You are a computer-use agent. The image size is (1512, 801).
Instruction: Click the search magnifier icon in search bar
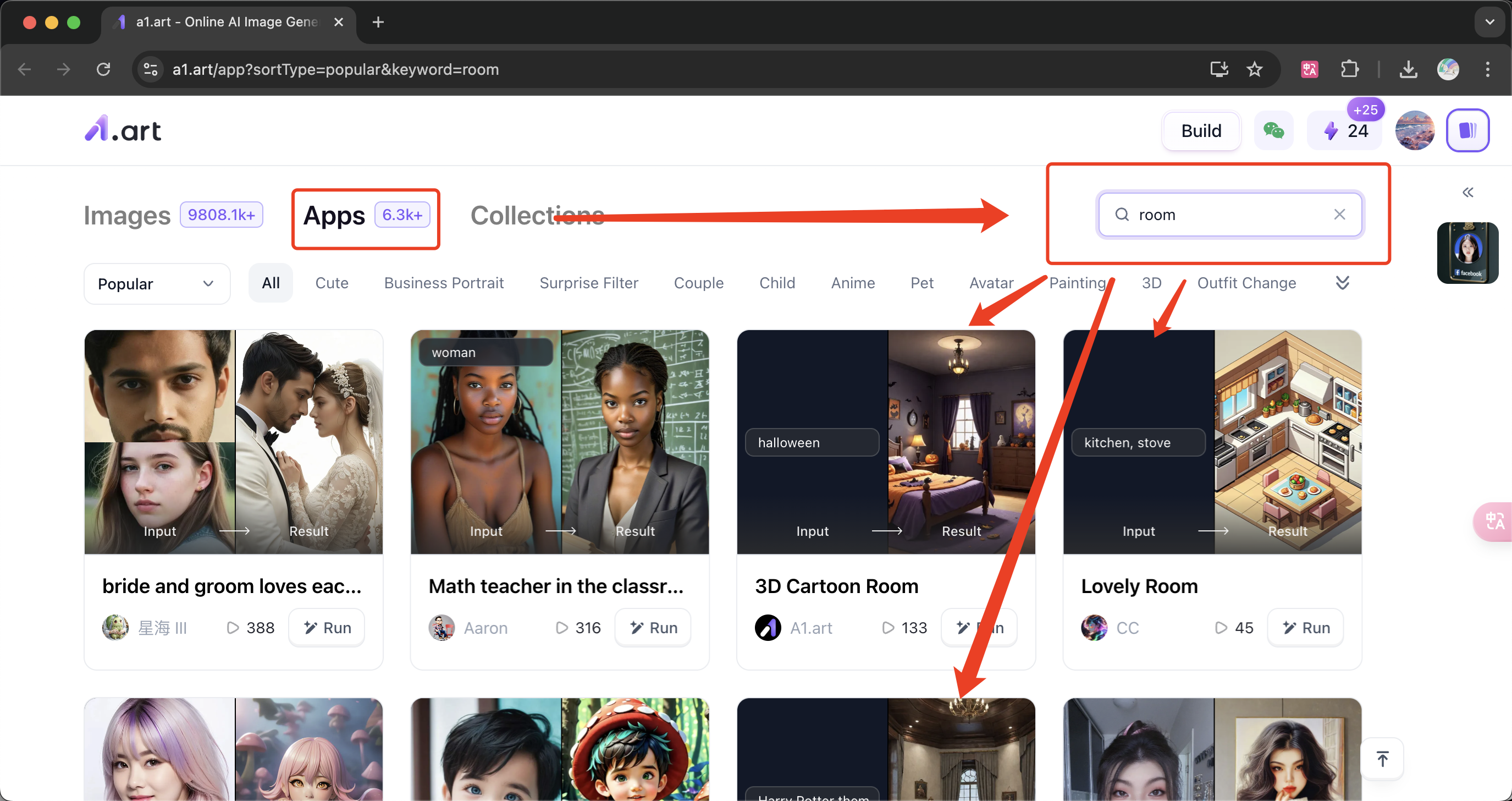(1121, 214)
